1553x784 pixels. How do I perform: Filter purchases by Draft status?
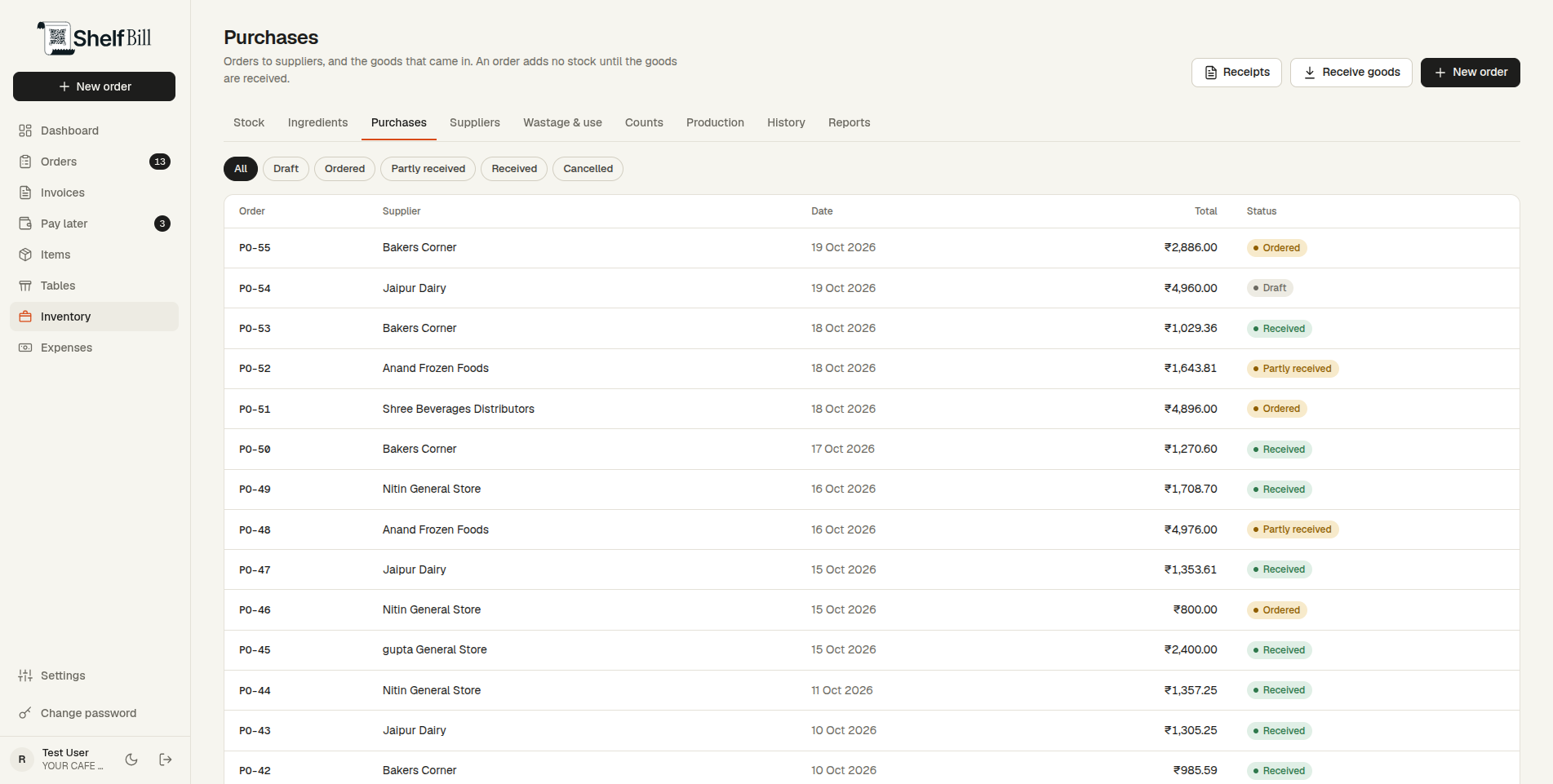[x=286, y=169]
